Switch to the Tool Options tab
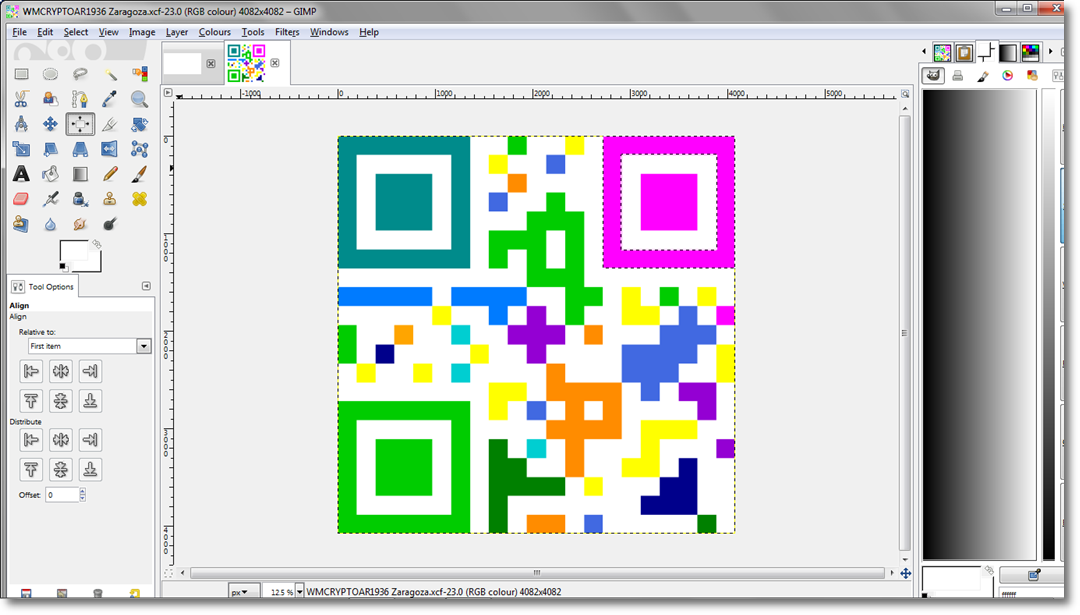 (x=43, y=286)
